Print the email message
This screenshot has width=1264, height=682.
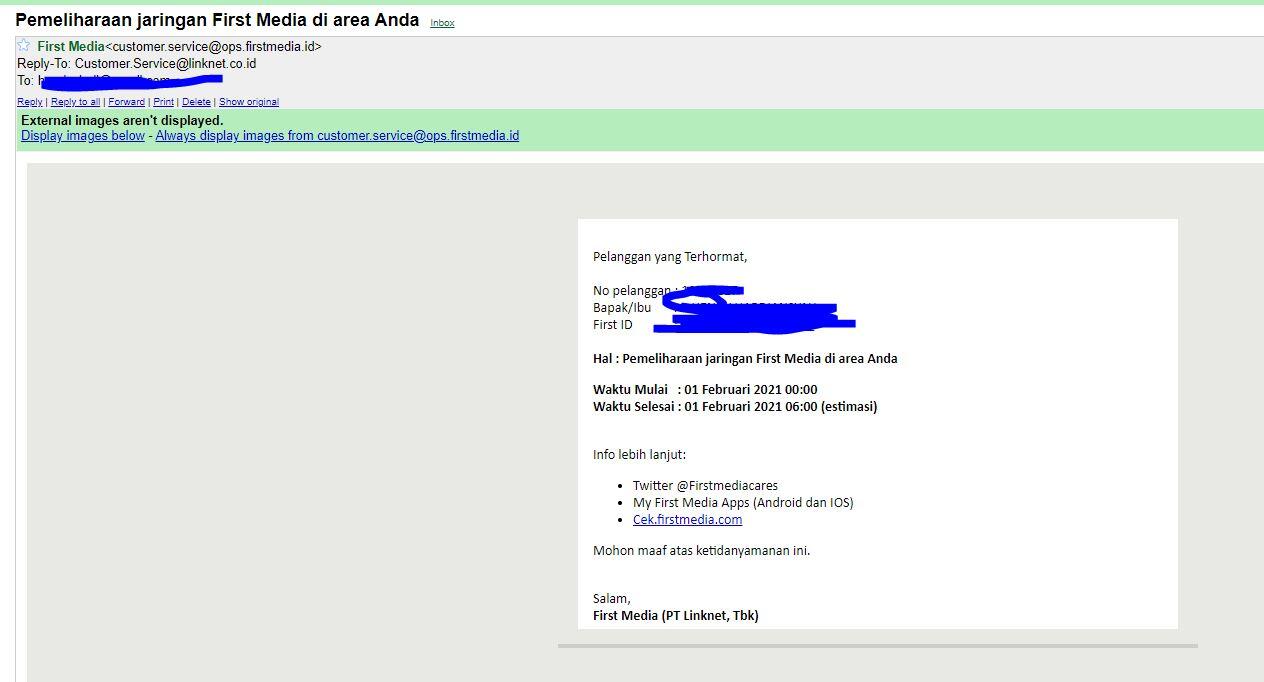point(163,102)
